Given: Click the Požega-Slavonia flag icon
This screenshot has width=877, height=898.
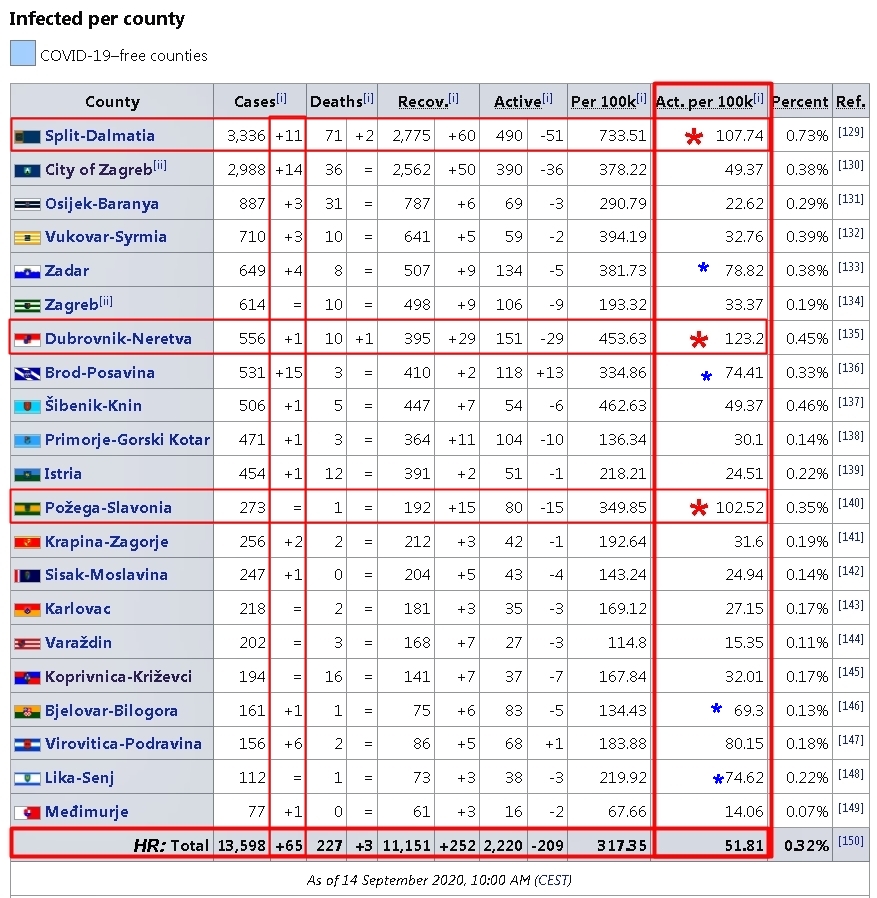Looking at the screenshot, I should pyautogui.click(x=27, y=509).
